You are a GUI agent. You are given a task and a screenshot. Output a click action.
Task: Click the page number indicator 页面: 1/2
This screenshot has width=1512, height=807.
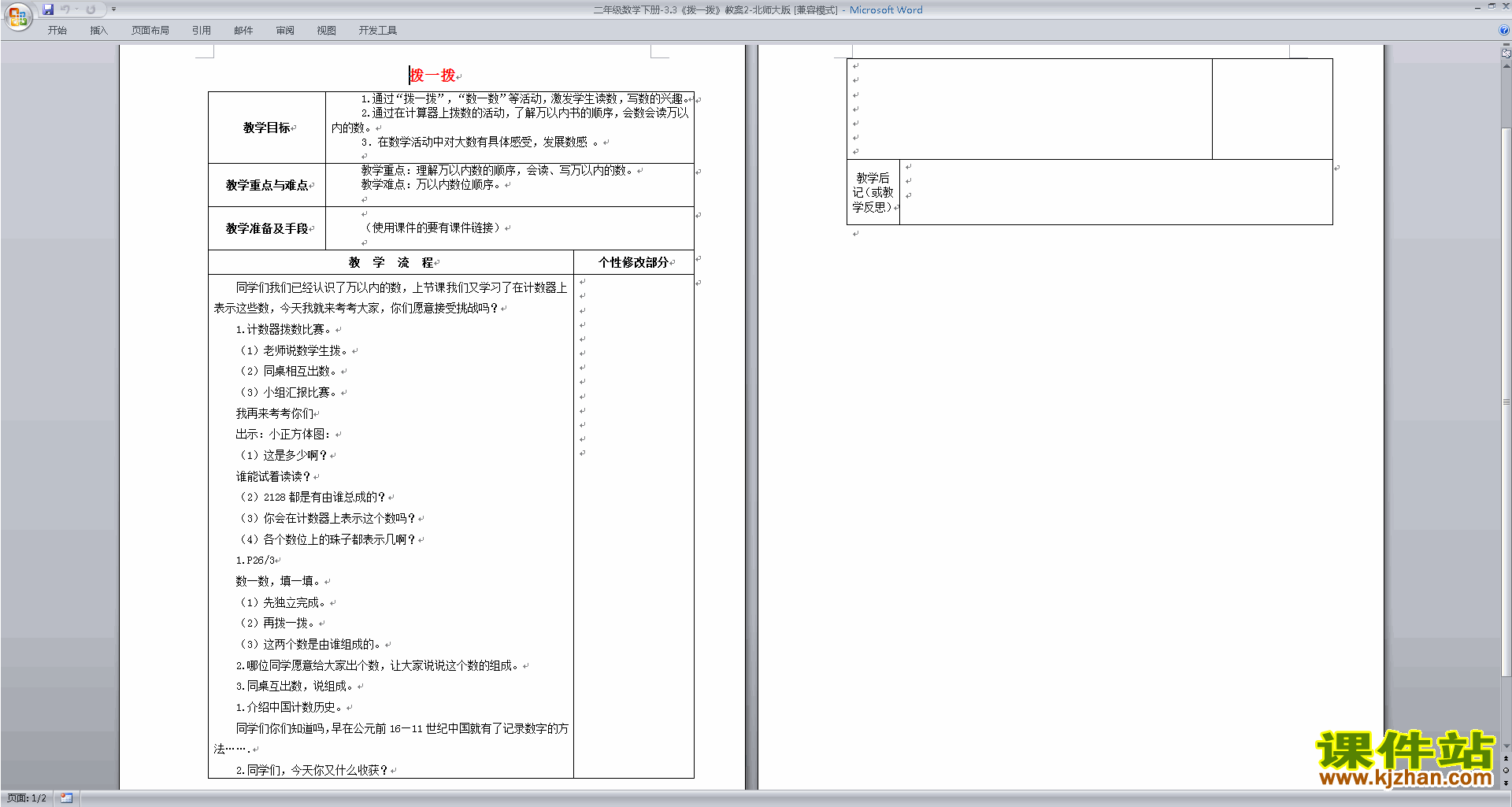click(x=27, y=798)
